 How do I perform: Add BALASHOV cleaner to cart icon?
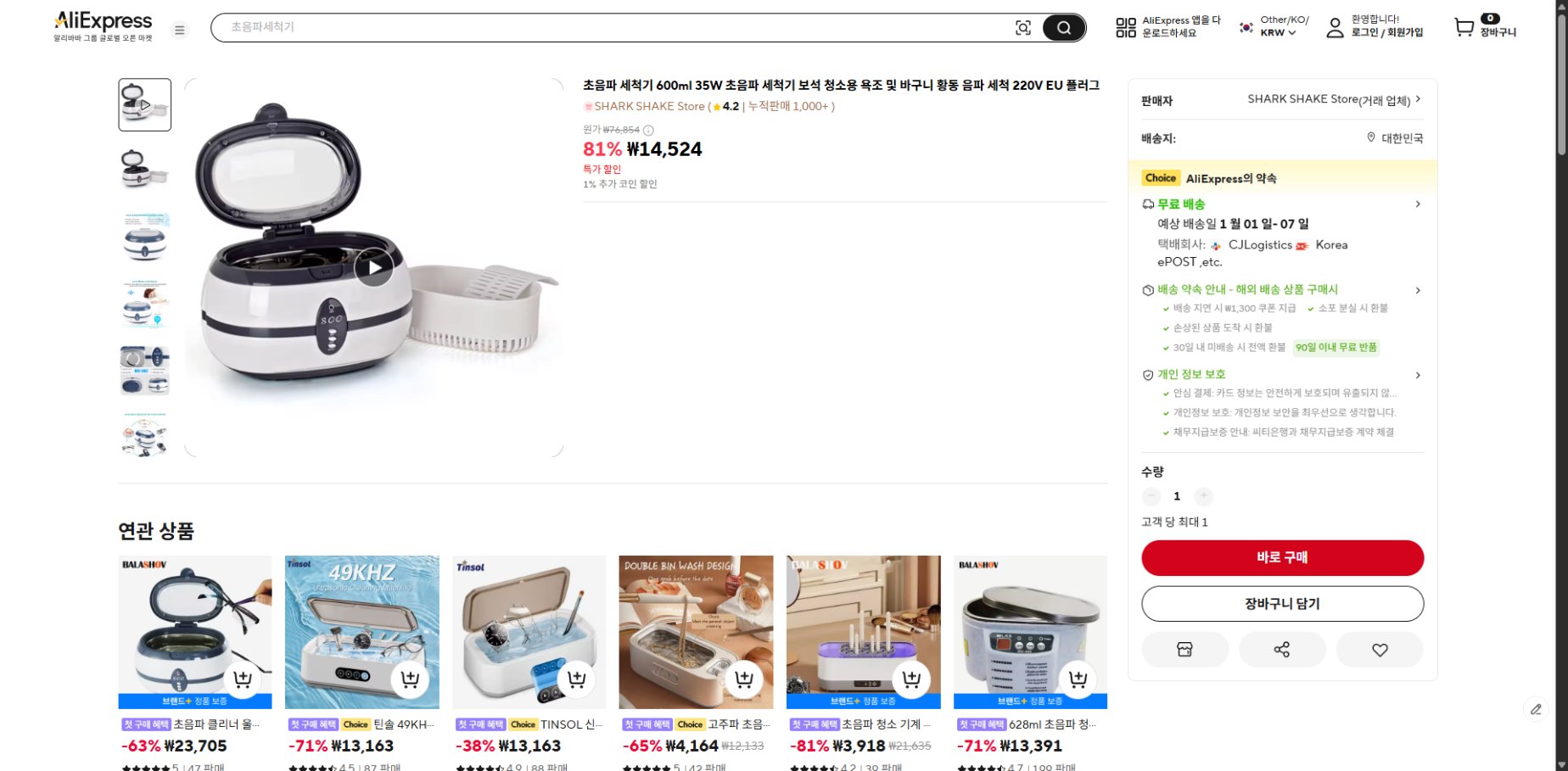[243, 679]
